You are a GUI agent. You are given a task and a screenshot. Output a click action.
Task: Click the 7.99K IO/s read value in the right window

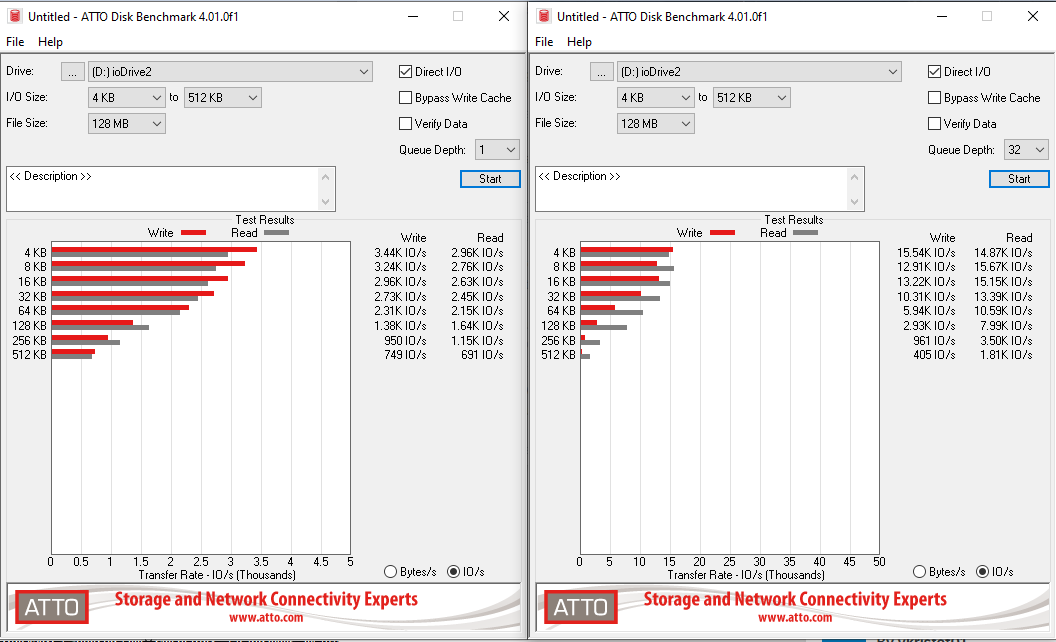(x=1006, y=325)
